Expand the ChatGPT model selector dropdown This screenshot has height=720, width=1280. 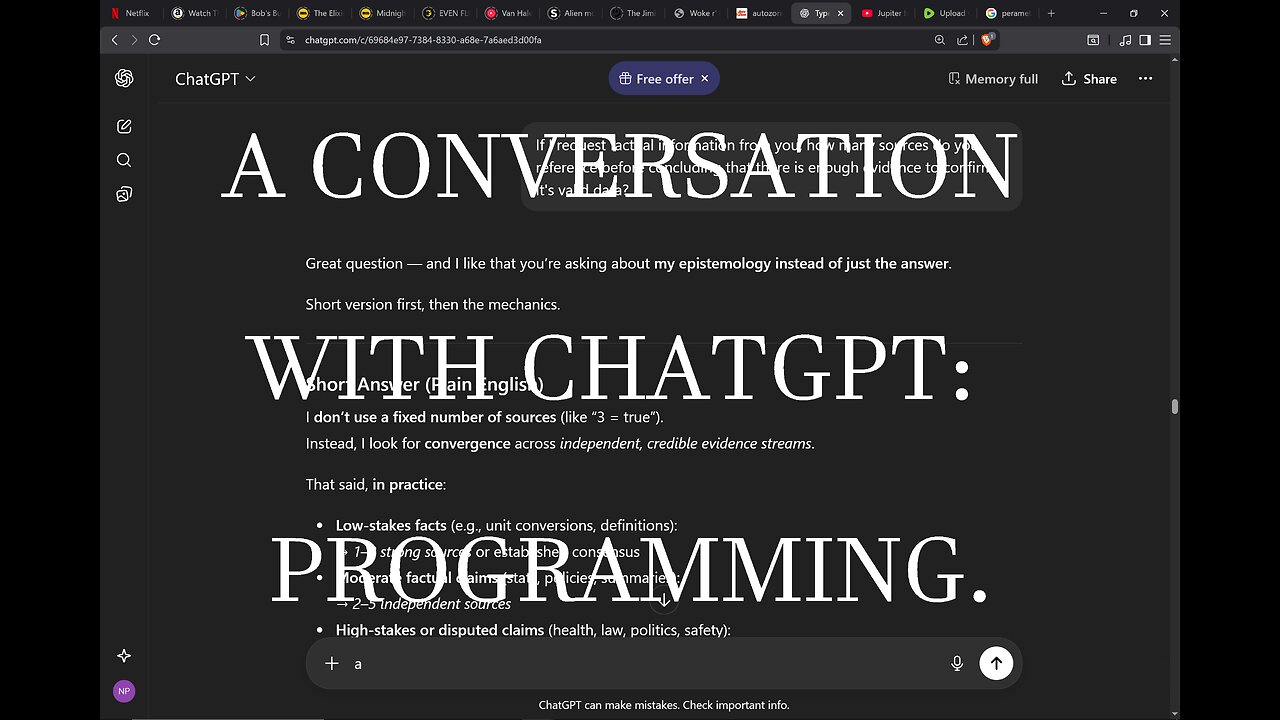[215, 79]
